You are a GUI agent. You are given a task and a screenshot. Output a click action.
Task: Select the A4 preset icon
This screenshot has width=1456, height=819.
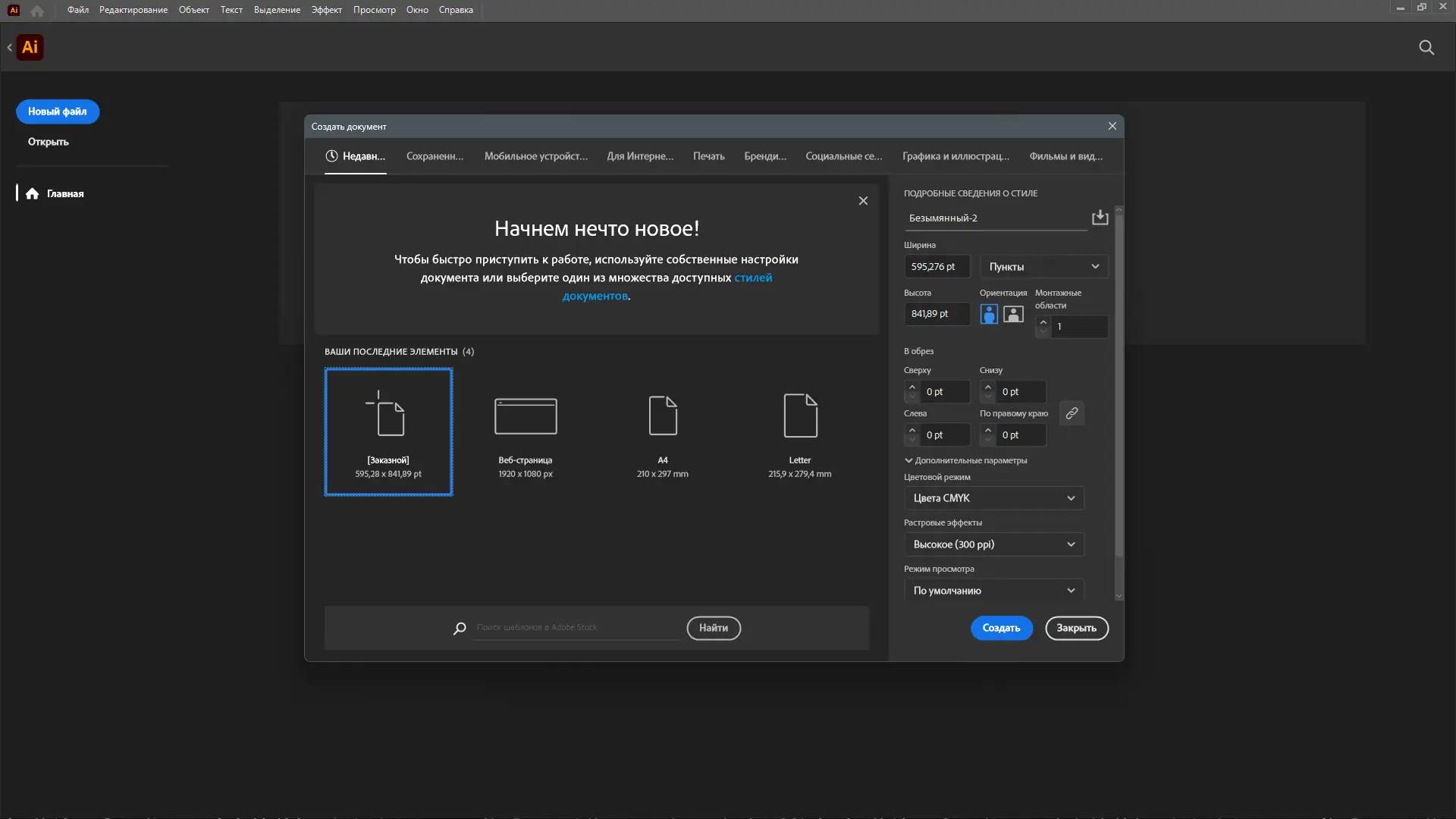pyautogui.click(x=663, y=416)
